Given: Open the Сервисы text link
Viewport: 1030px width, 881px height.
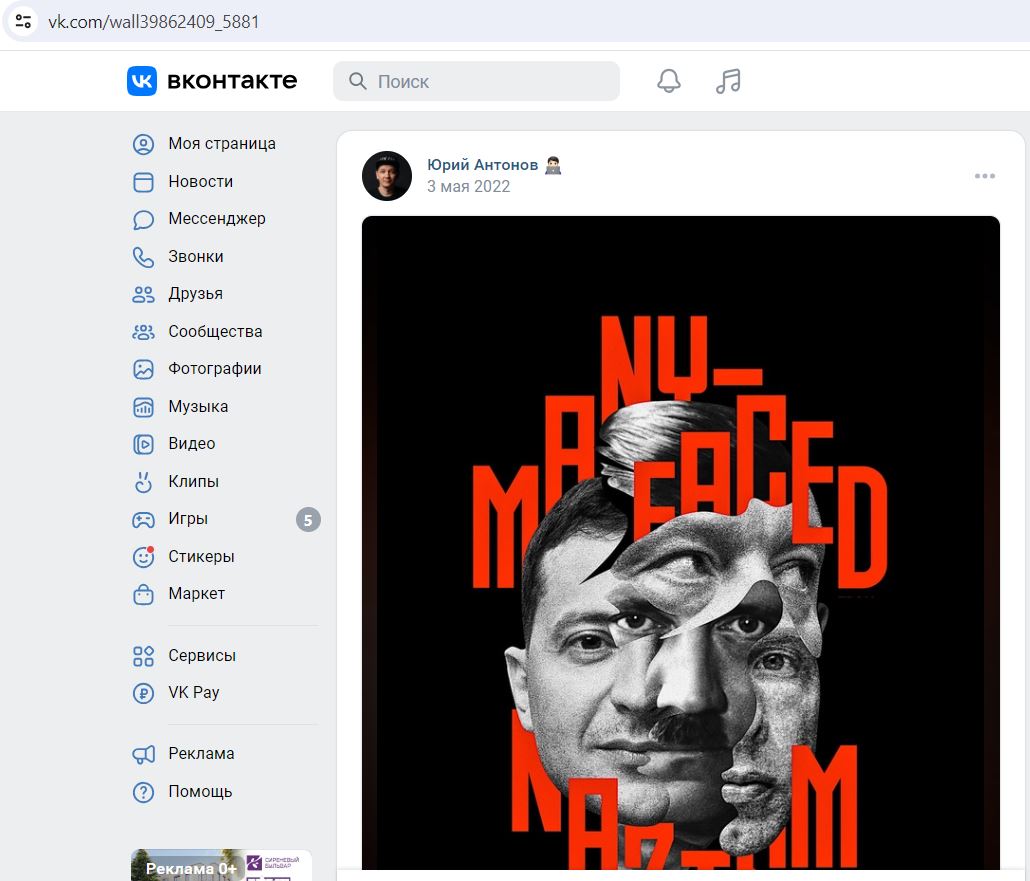Looking at the screenshot, I should coord(202,656).
